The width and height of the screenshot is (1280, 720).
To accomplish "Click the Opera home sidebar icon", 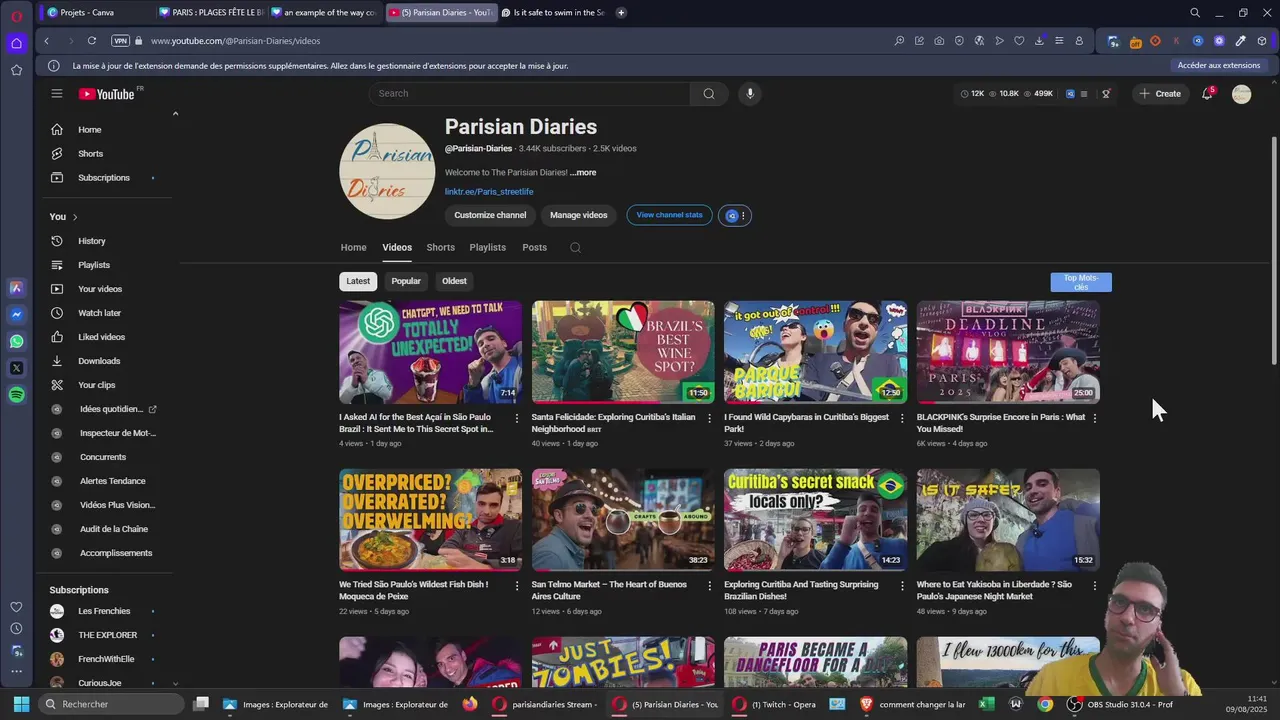I will coord(16,43).
